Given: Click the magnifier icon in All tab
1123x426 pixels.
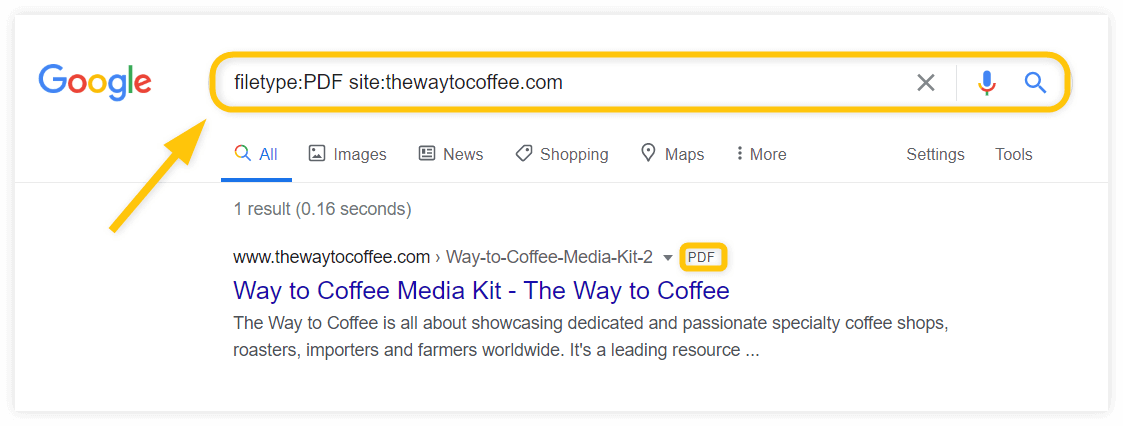Looking at the screenshot, I should point(243,153).
